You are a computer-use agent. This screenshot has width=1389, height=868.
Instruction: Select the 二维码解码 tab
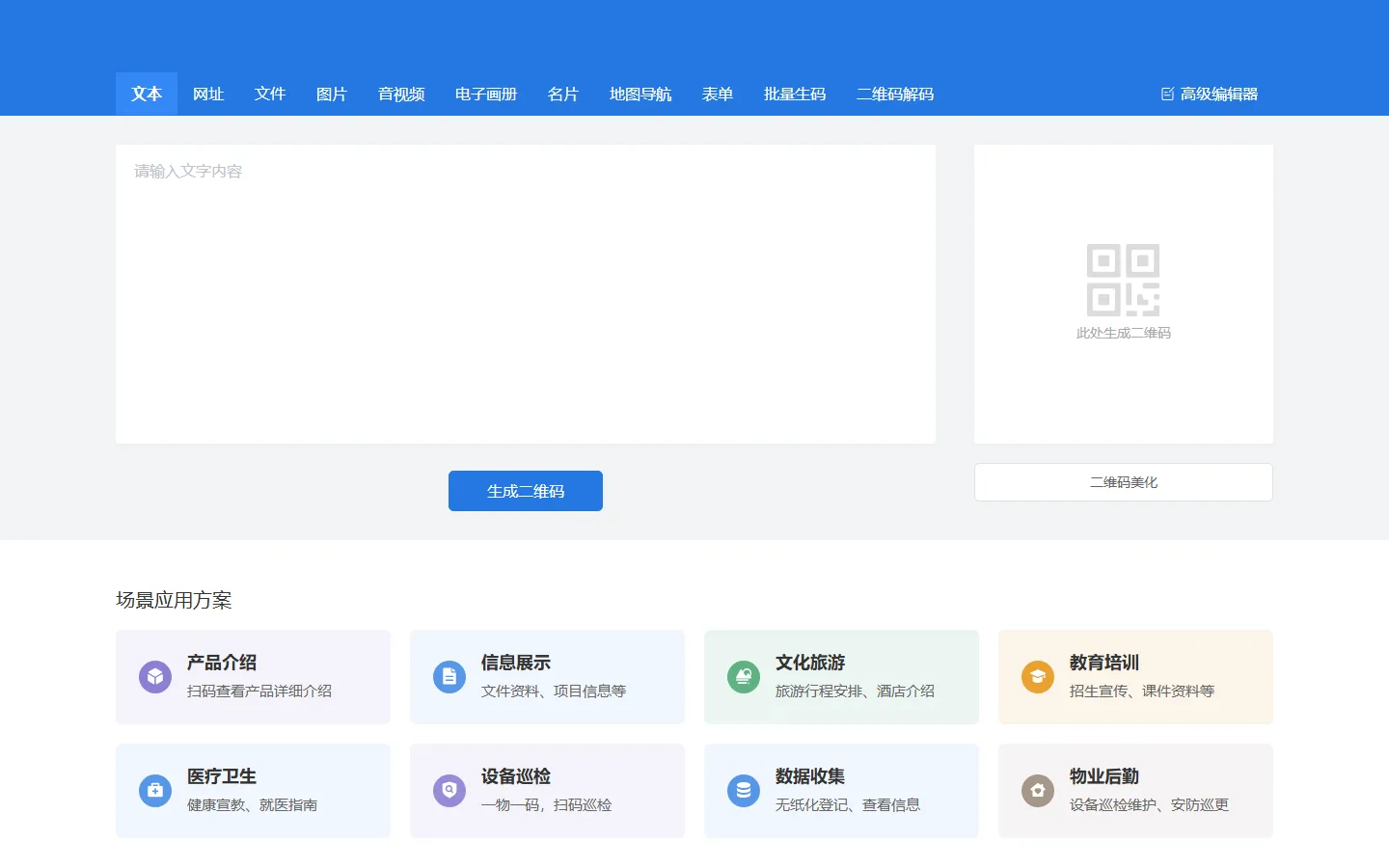click(x=895, y=94)
